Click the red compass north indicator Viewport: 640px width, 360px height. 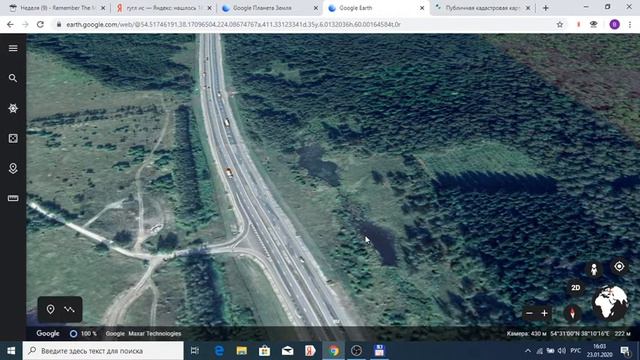coord(572,313)
